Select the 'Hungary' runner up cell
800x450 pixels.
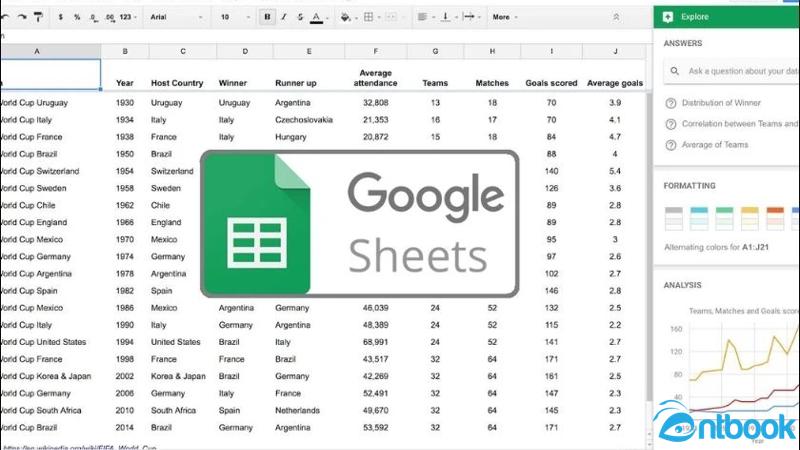[x=290, y=137]
